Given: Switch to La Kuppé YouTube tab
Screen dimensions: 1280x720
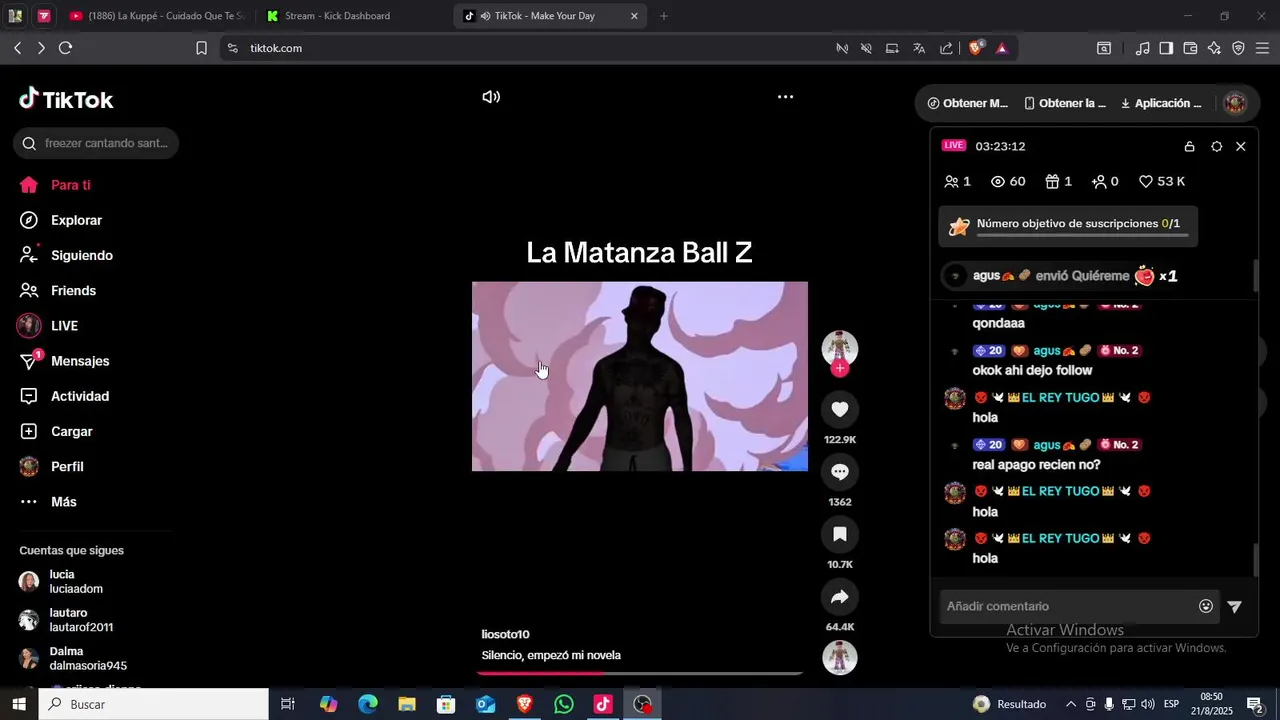Looking at the screenshot, I should [x=156, y=16].
